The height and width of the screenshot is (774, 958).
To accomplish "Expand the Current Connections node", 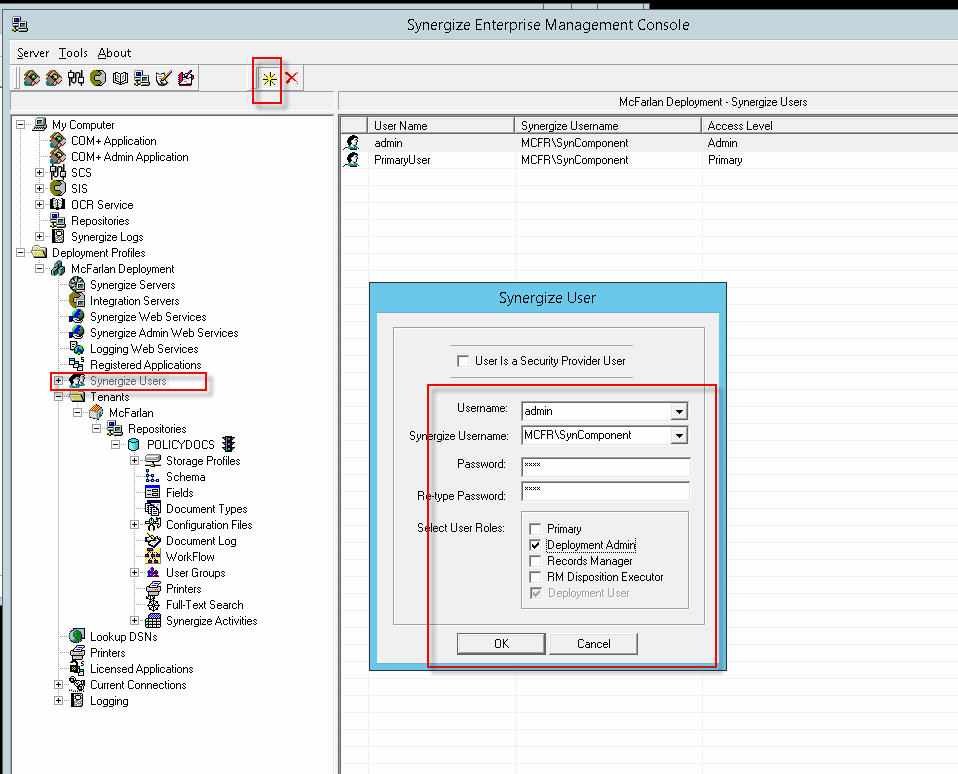I will click(59, 685).
